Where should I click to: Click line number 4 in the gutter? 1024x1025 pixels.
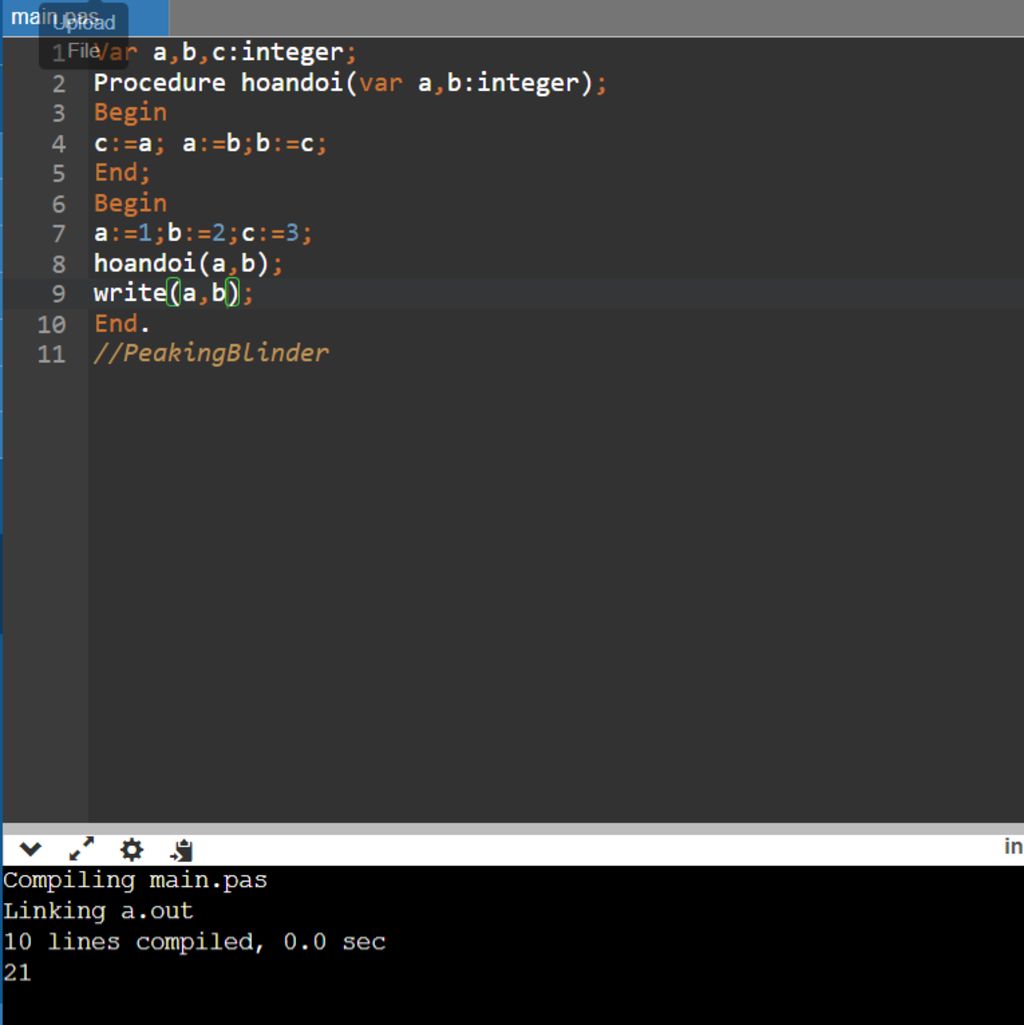click(x=59, y=144)
